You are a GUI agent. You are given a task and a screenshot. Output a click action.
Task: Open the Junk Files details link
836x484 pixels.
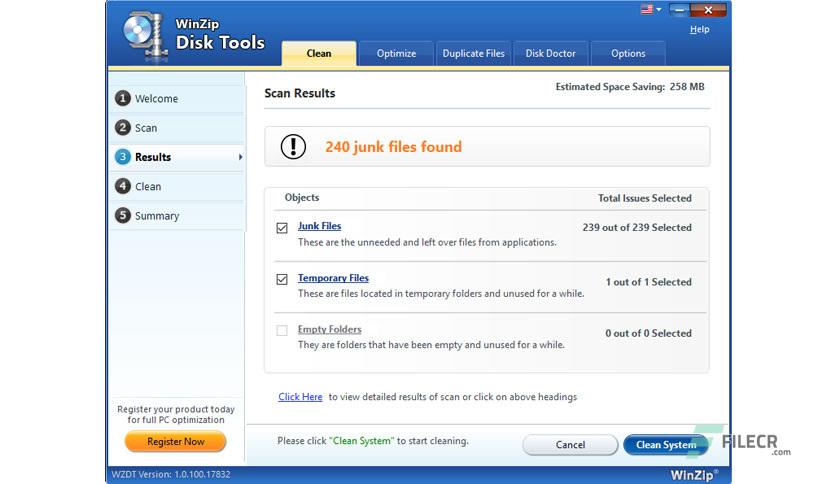[x=319, y=226]
